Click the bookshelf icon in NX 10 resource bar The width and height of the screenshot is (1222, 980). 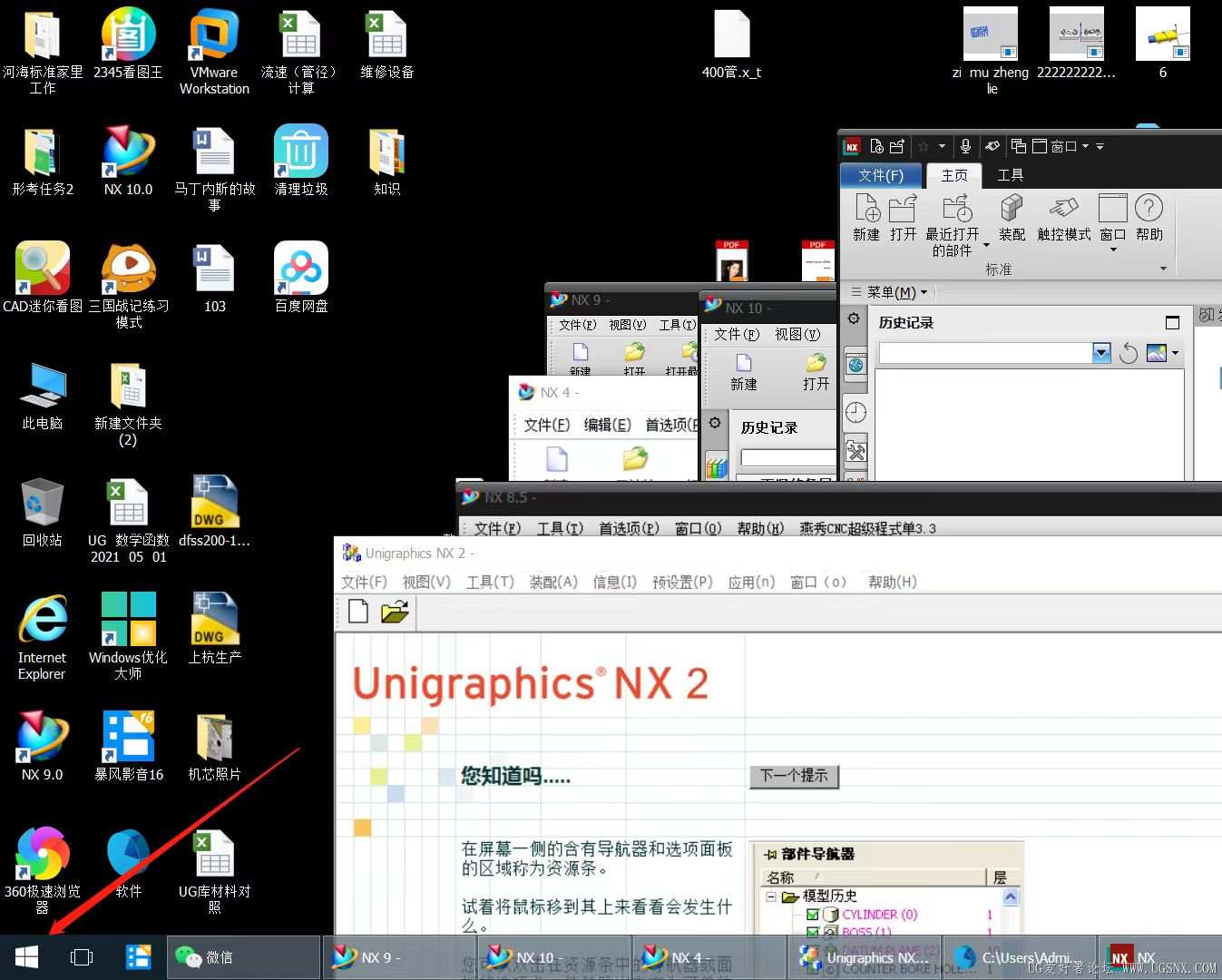pos(717,468)
